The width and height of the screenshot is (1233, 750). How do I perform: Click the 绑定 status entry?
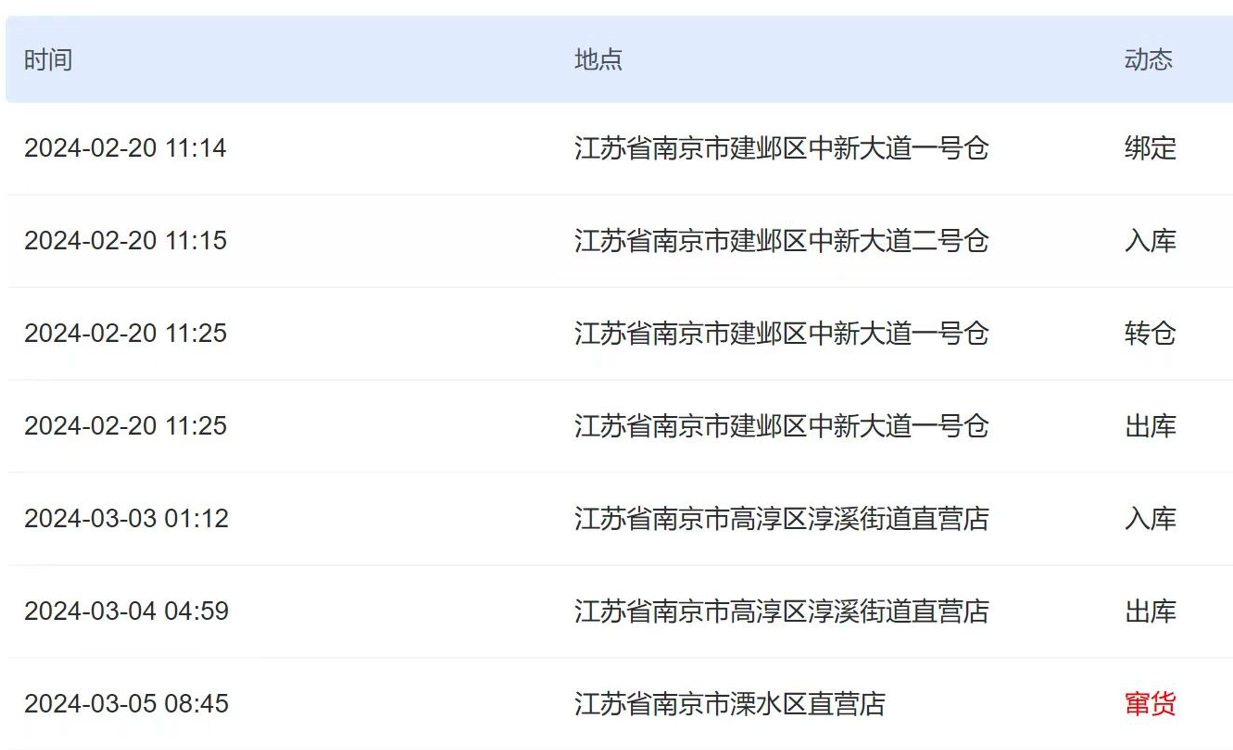(1150, 149)
